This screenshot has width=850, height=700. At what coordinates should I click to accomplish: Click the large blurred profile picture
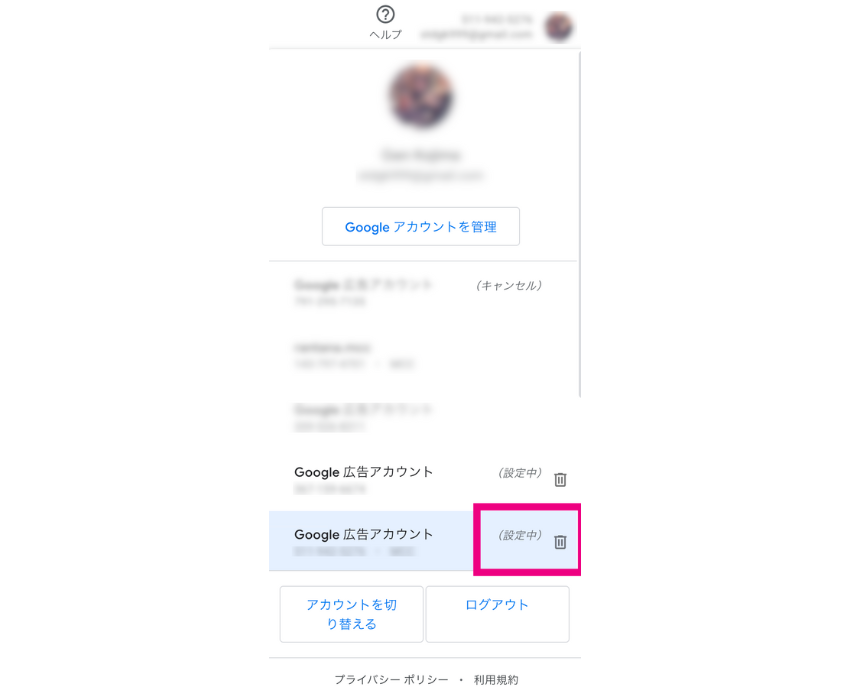[x=421, y=97]
